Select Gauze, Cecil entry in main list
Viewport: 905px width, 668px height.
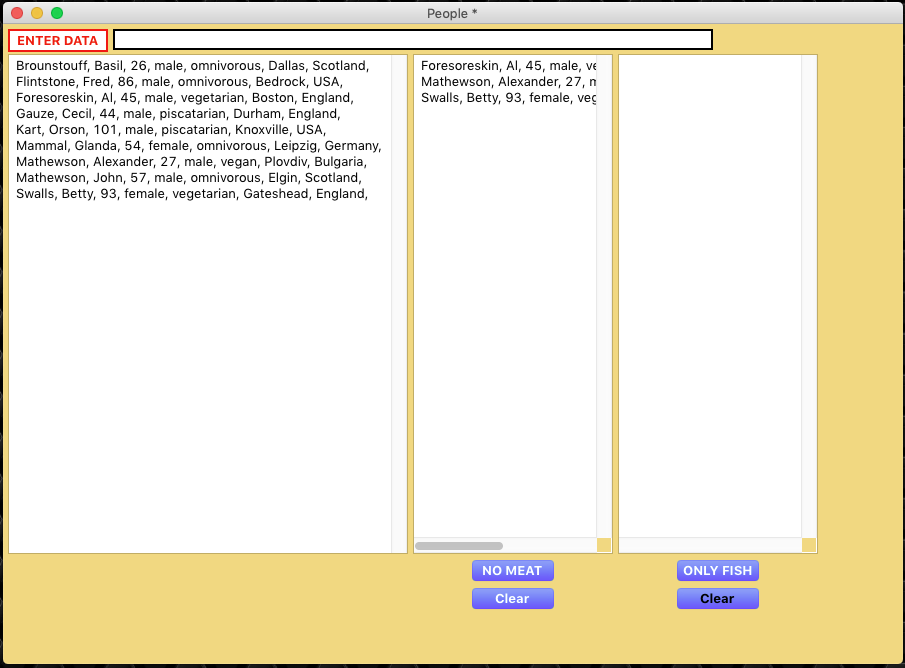[x=178, y=114]
